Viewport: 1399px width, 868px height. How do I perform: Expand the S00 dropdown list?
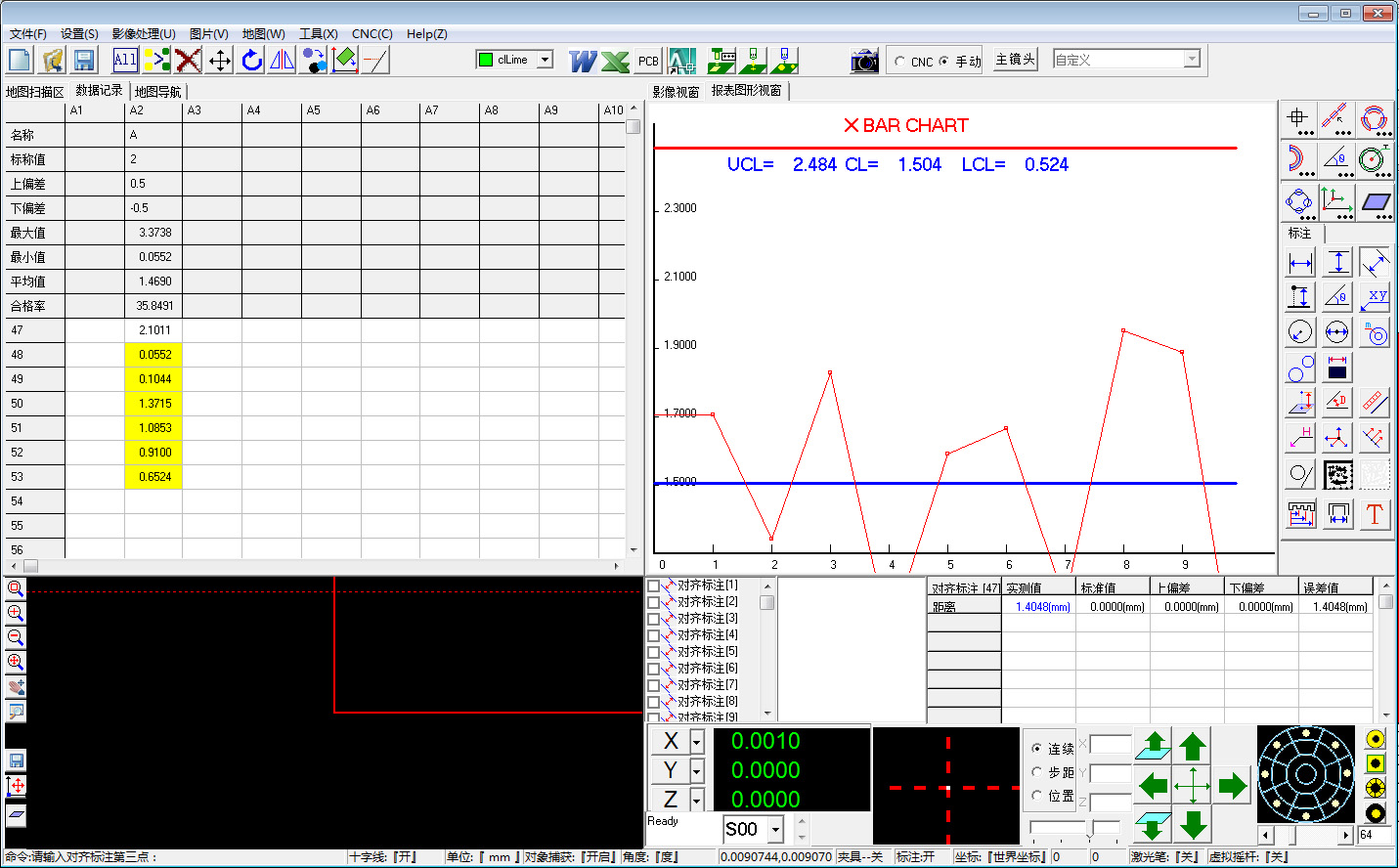pos(776,830)
